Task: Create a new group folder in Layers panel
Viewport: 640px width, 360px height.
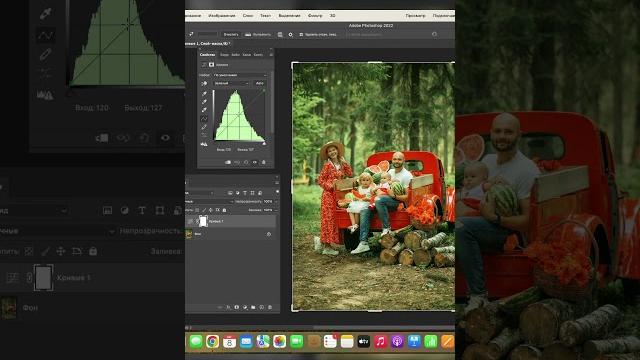Action: [x=253, y=307]
